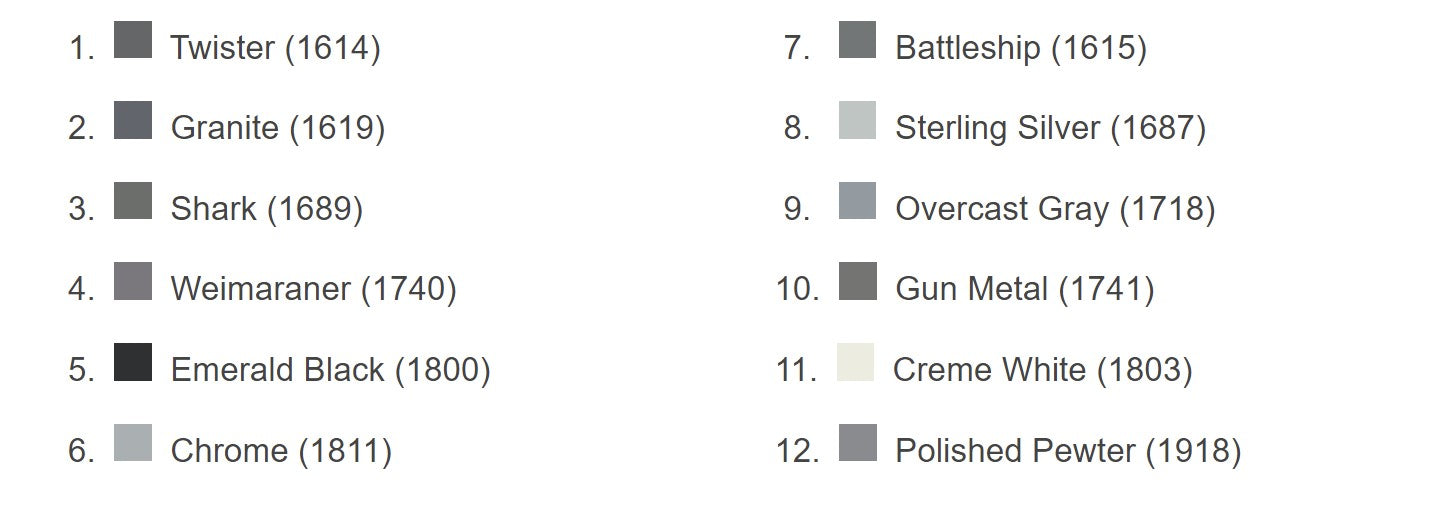This screenshot has height=527, width=1442.
Task: Select the "Polished Pewter (1918)" label
Action: (1068, 451)
